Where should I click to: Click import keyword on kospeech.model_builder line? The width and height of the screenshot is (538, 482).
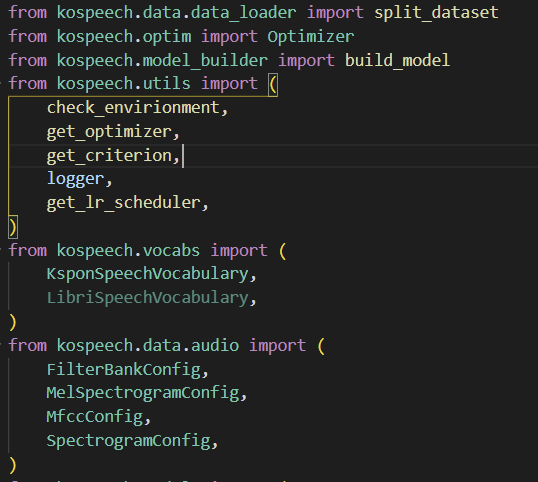[x=306, y=60]
